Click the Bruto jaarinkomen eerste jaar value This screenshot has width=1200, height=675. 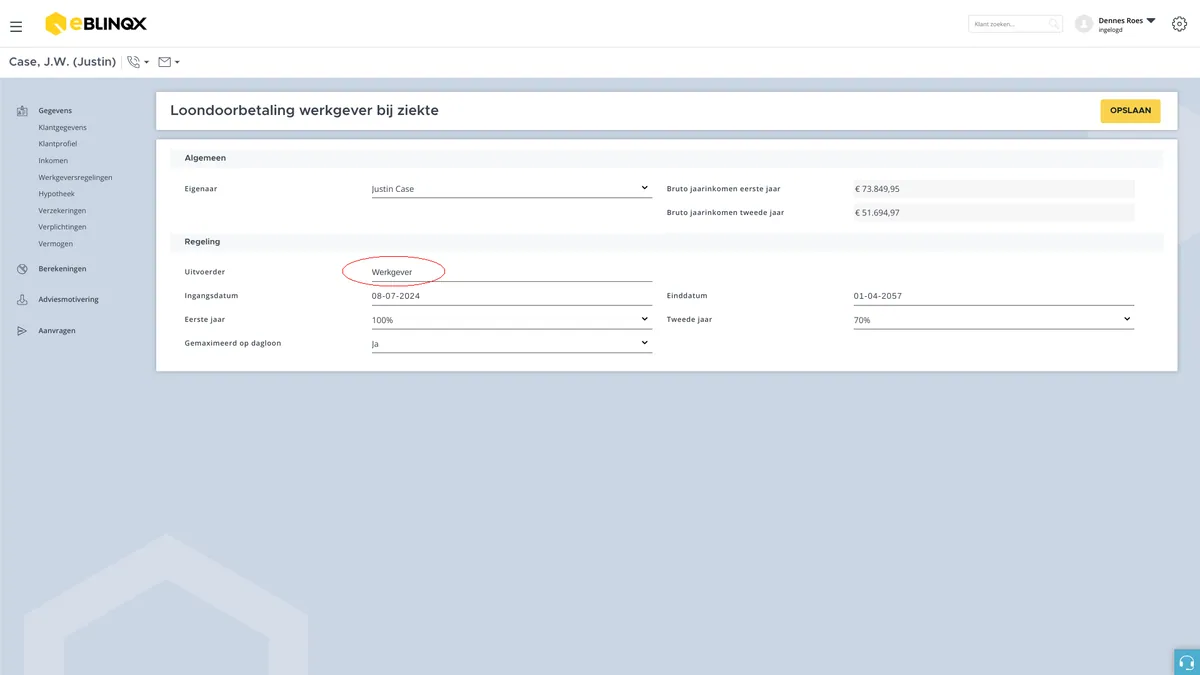[x=993, y=188]
